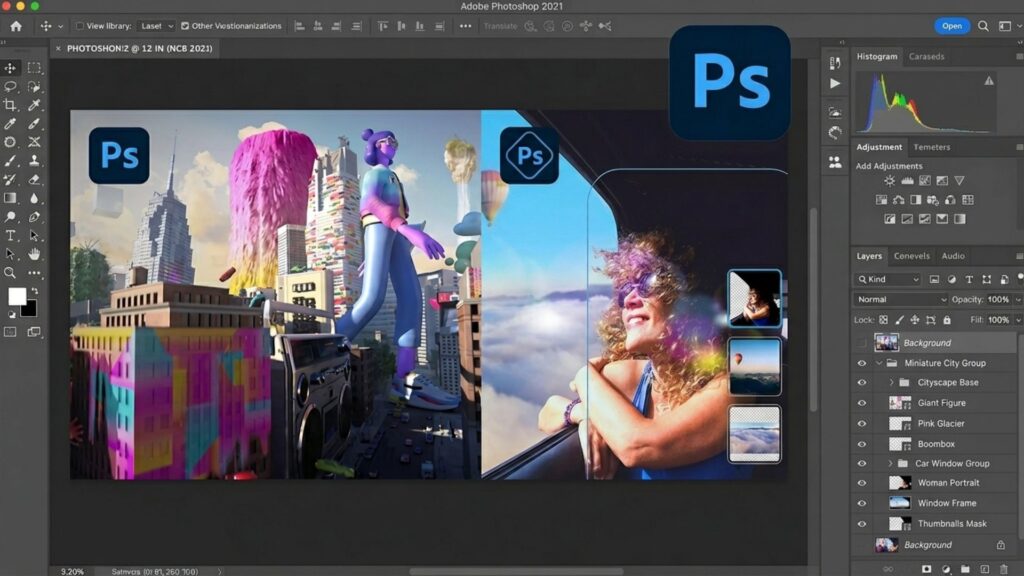The height and width of the screenshot is (576, 1024).
Task: Switch to the Caraseds tab
Action: (x=926, y=57)
